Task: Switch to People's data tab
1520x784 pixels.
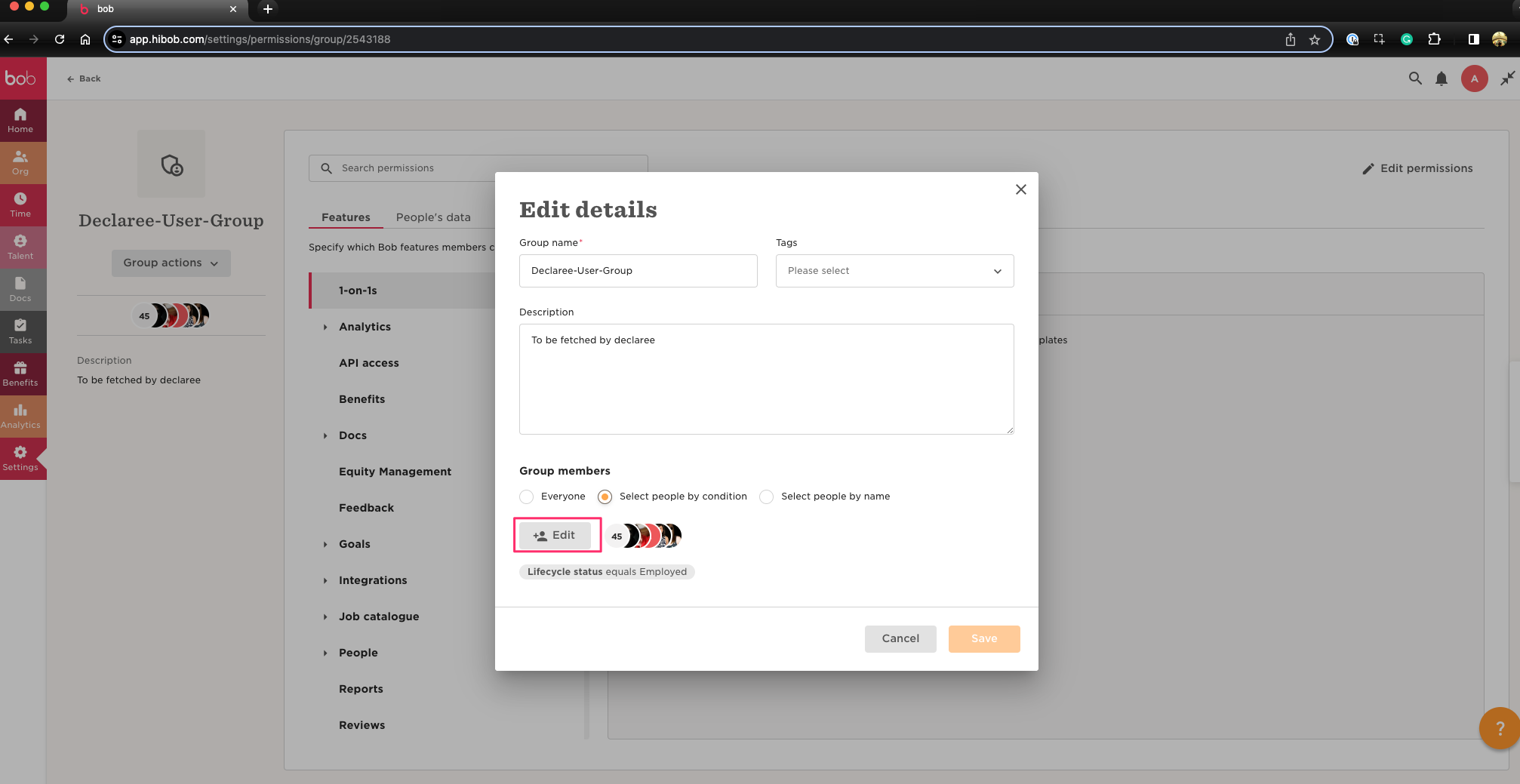Action: [x=433, y=217]
